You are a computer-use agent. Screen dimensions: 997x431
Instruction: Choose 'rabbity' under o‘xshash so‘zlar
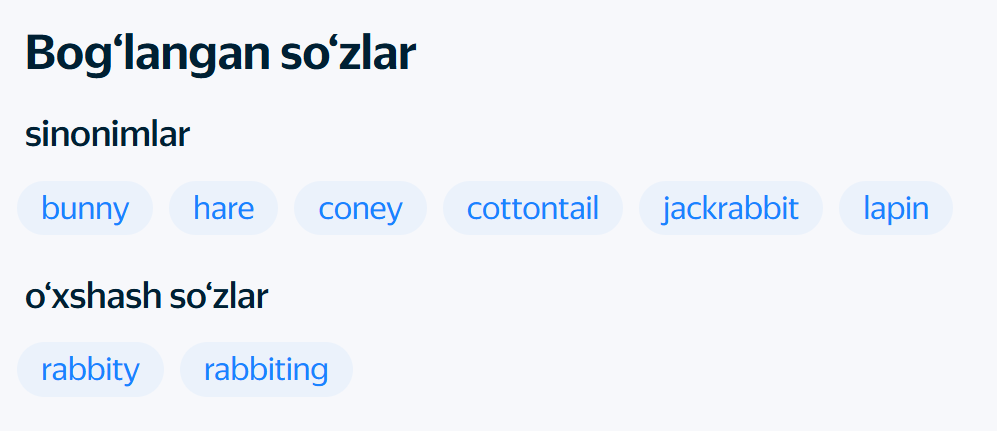point(90,369)
